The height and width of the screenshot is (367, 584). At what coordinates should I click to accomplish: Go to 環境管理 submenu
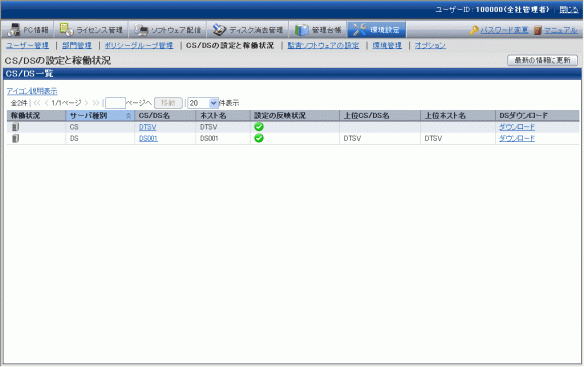387,45
